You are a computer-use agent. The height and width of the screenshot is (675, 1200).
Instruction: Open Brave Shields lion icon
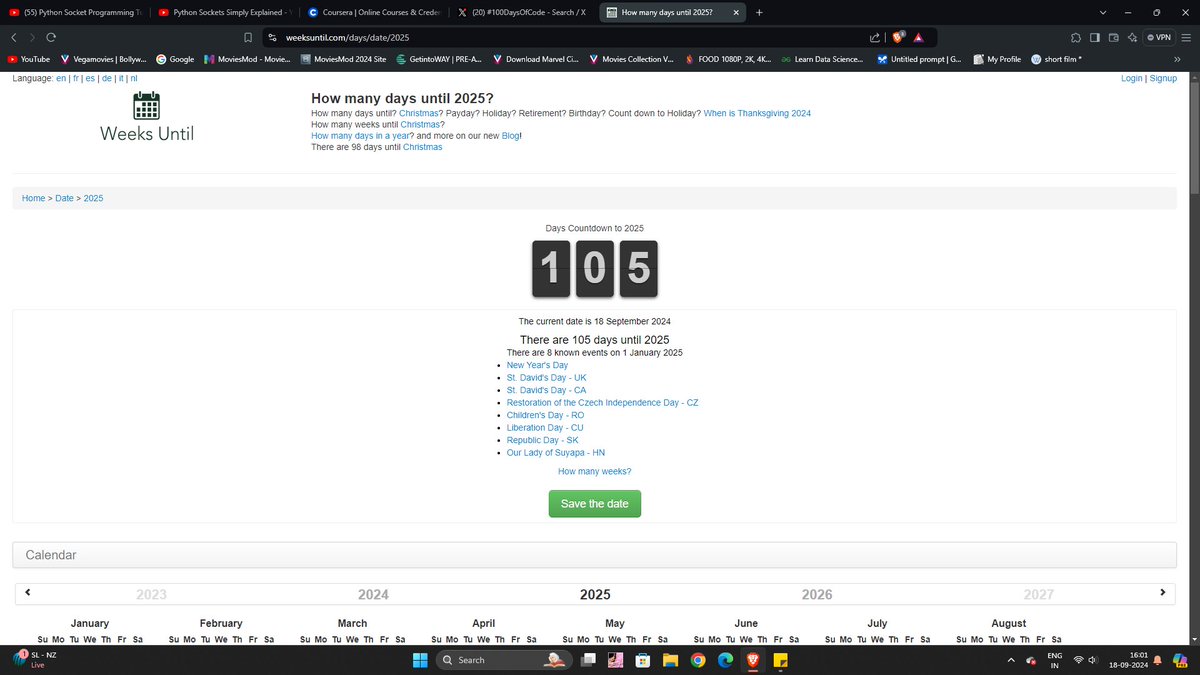pyautogui.click(x=897, y=37)
